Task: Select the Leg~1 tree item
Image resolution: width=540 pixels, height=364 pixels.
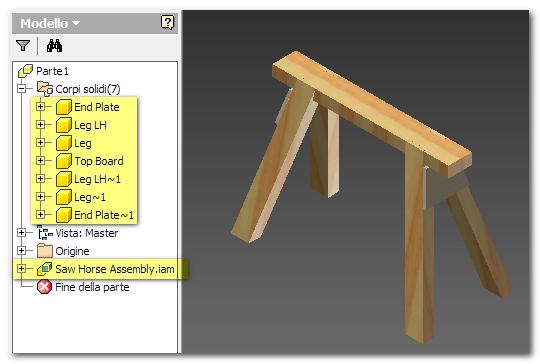Action: click(x=90, y=197)
